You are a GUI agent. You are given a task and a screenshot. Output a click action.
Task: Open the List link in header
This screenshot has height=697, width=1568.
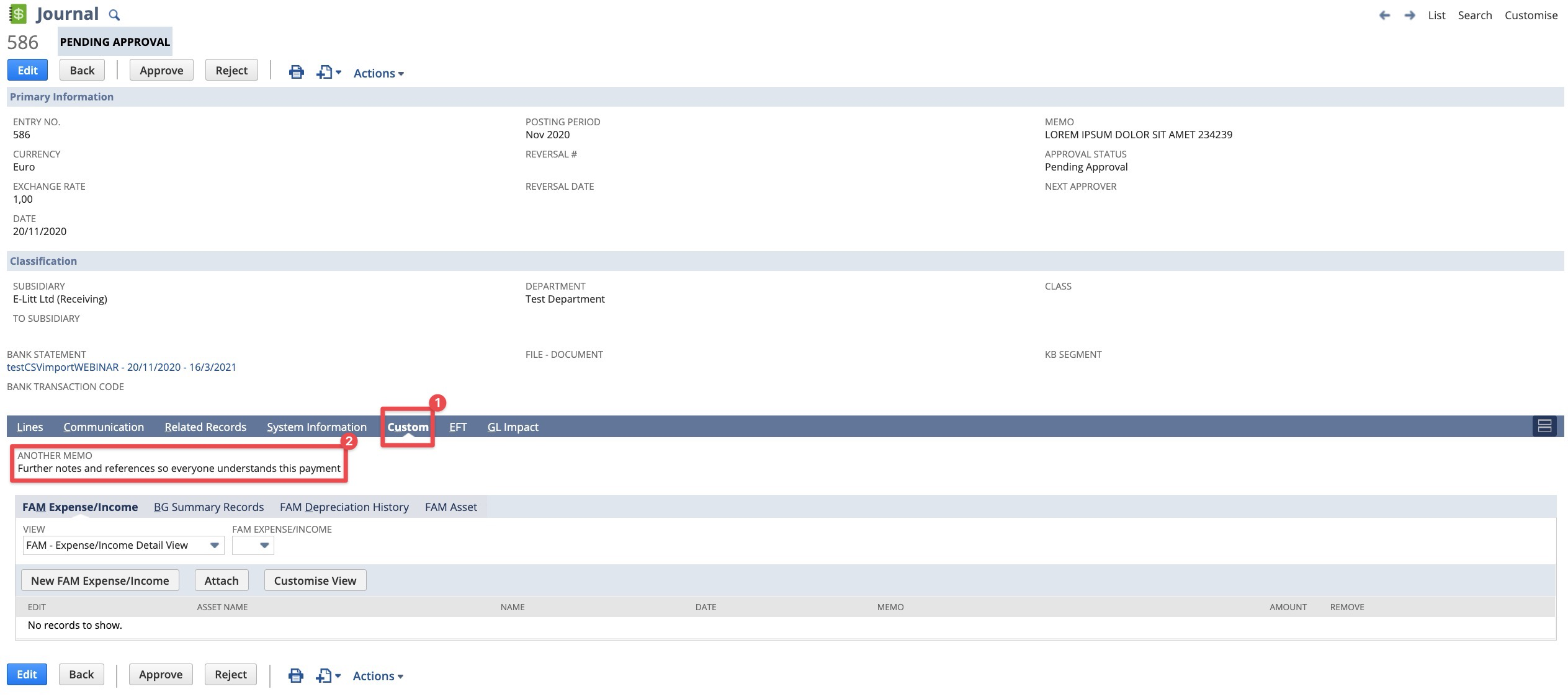point(1436,16)
